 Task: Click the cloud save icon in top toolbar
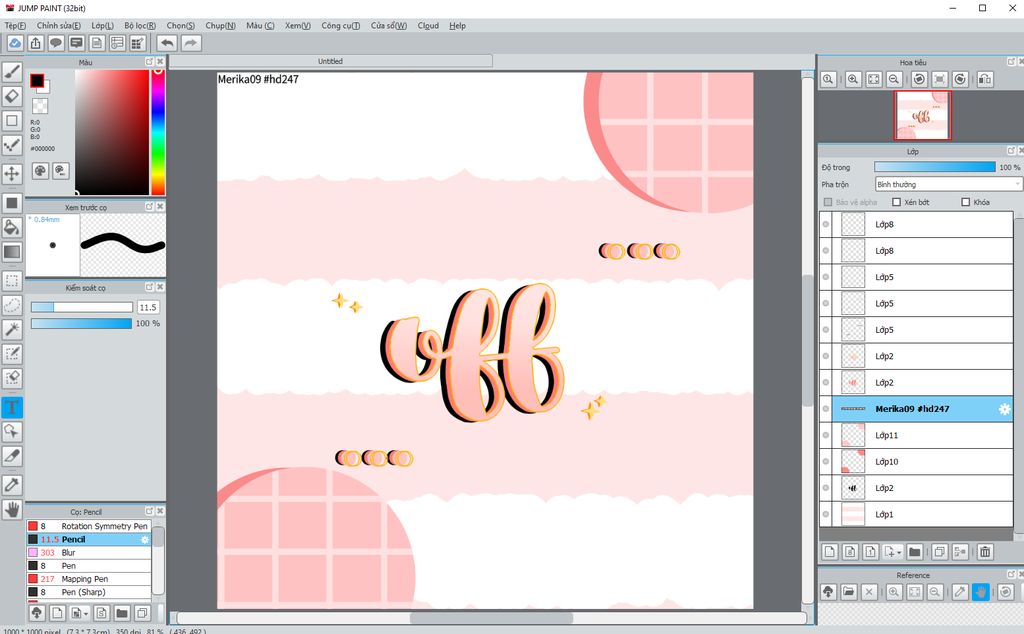coord(15,43)
